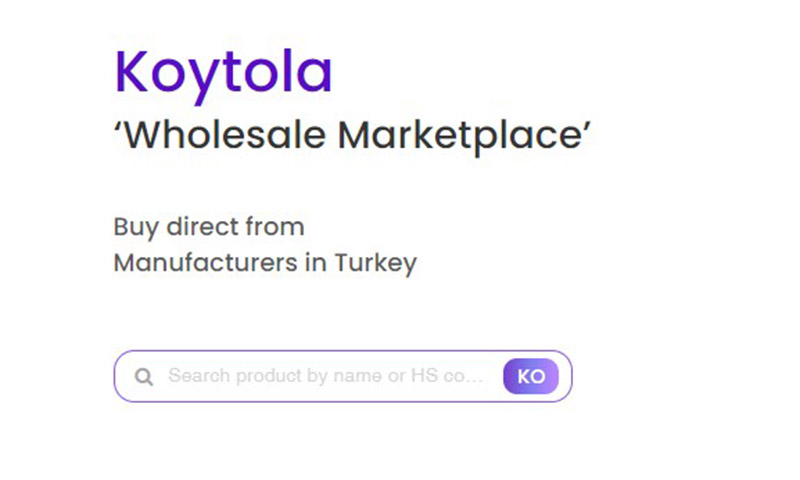Click the search icon beside the placeholder text
Screen dimensions: 800x480
click(x=144, y=377)
